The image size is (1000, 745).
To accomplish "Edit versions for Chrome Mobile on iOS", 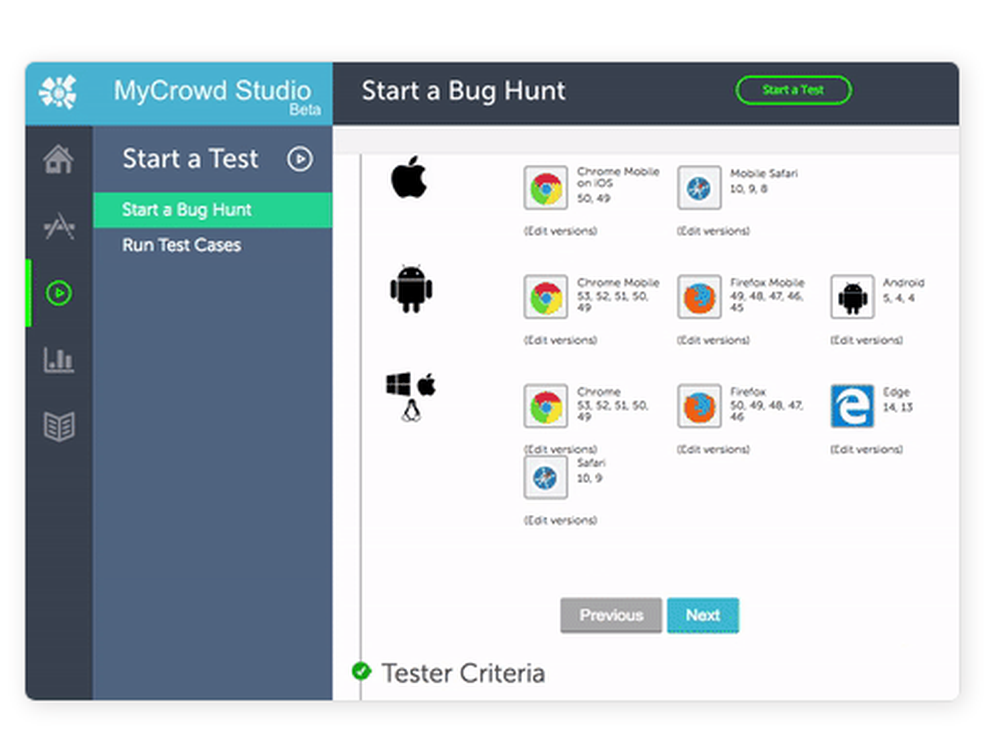I will pos(560,231).
